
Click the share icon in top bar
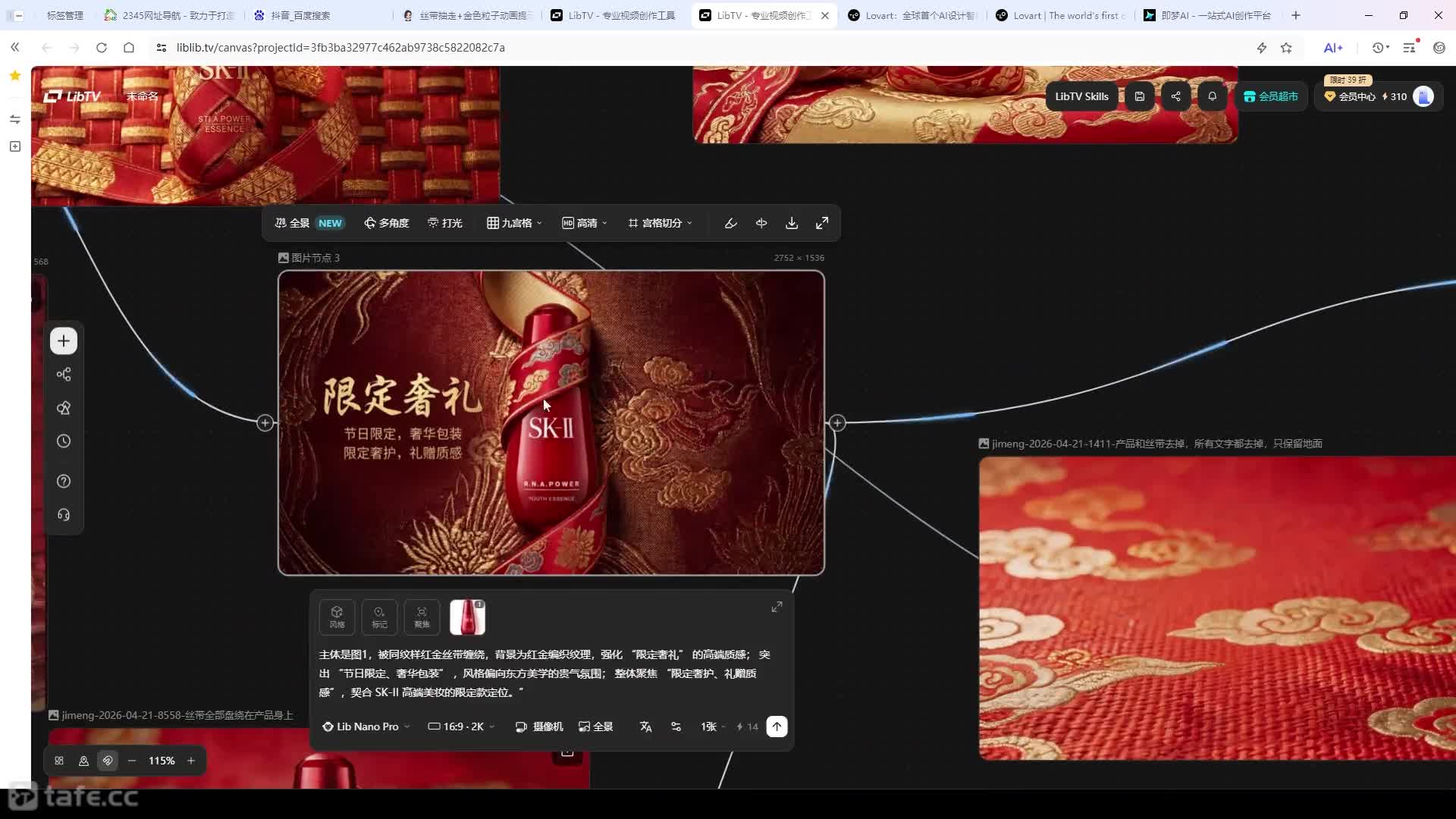(x=1175, y=96)
